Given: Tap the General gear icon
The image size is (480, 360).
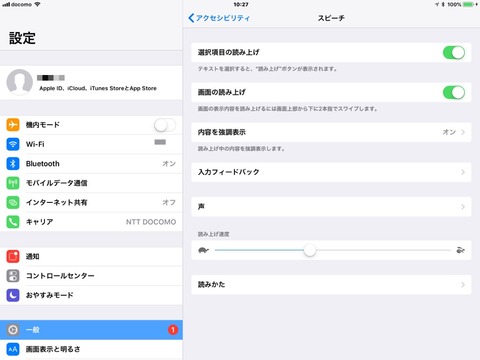Looking at the screenshot, I should coord(13,330).
